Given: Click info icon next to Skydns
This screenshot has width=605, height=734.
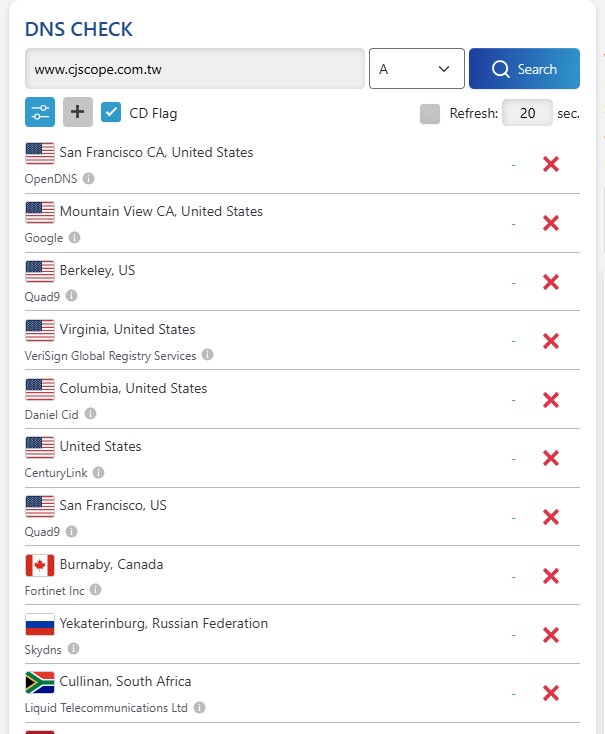Looking at the screenshot, I should click(74, 649).
